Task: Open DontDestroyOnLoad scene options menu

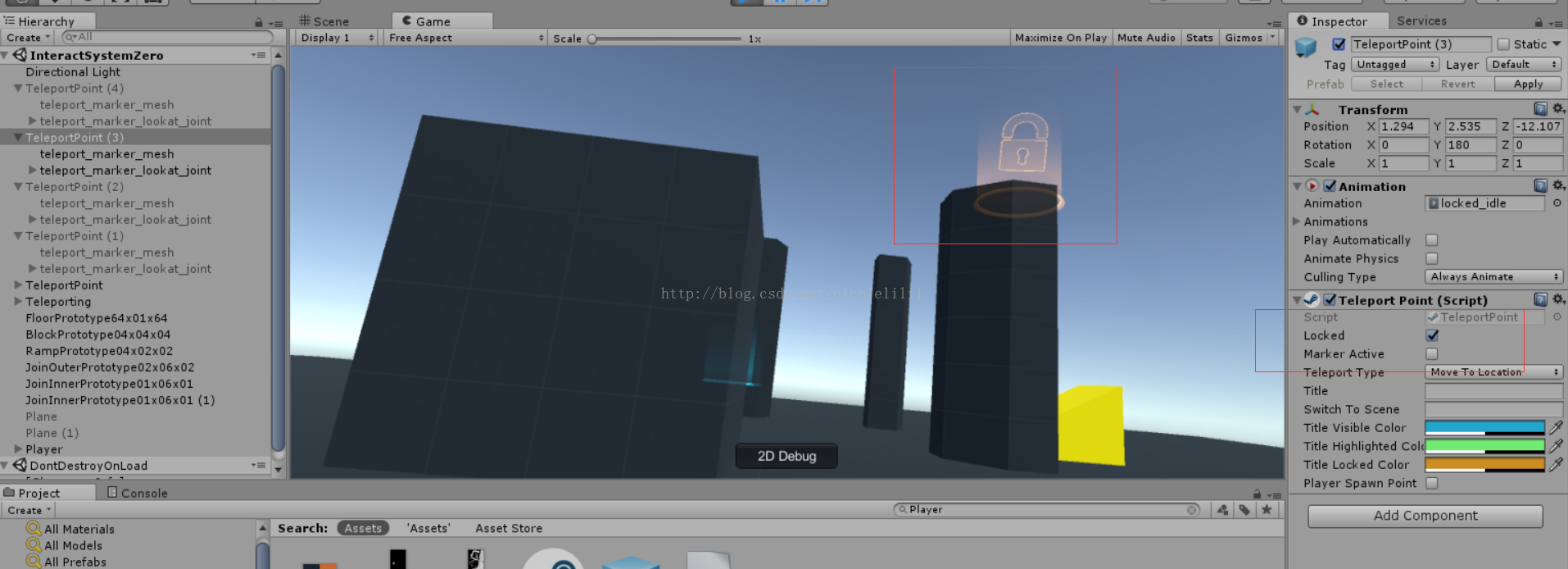Action: 258,465
